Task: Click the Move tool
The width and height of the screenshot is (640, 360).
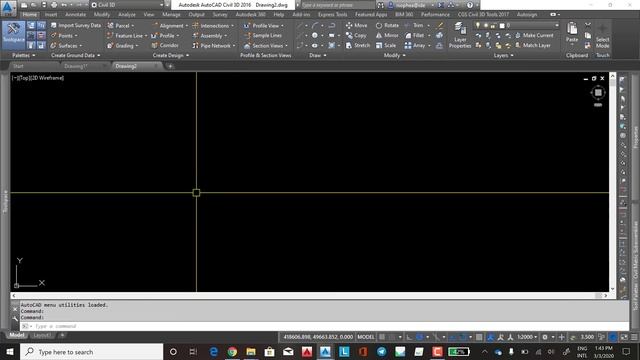Action: click(x=356, y=25)
